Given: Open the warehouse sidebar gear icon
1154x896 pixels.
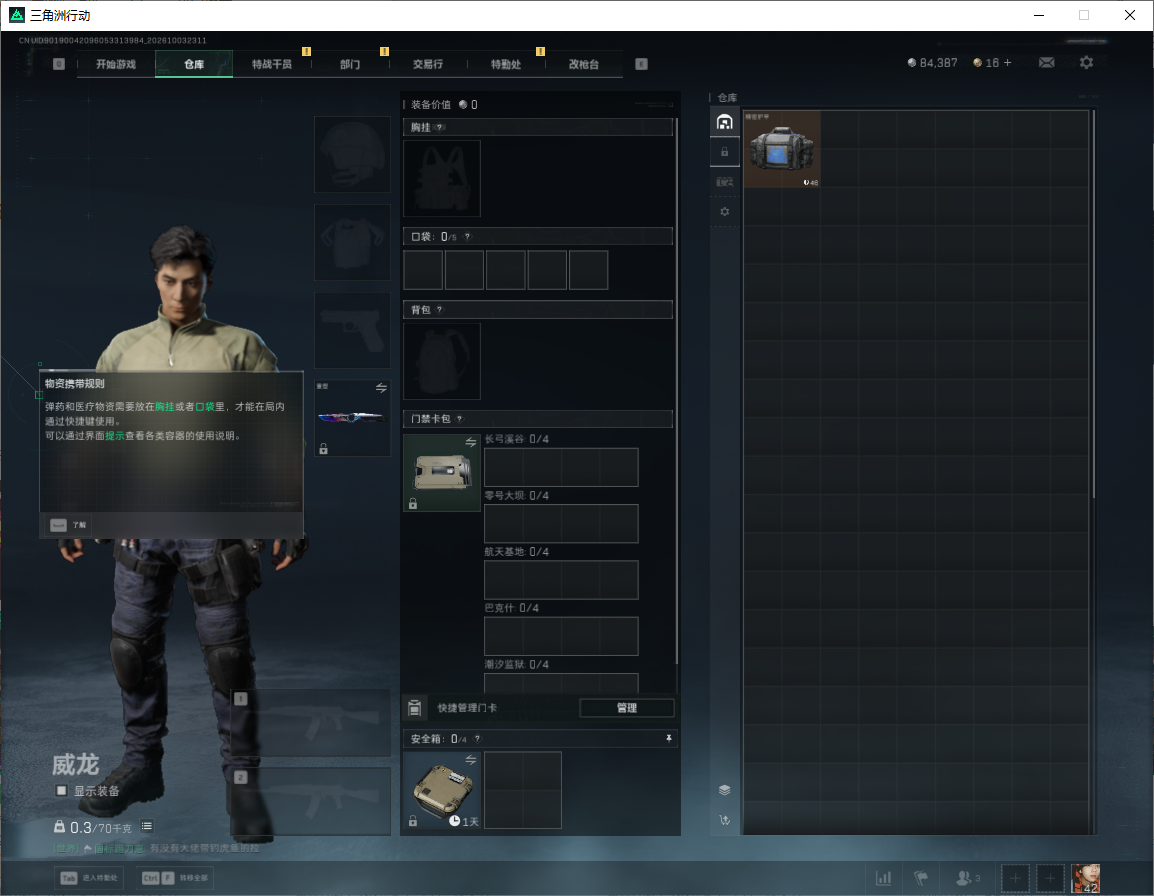Looking at the screenshot, I should point(724,212).
